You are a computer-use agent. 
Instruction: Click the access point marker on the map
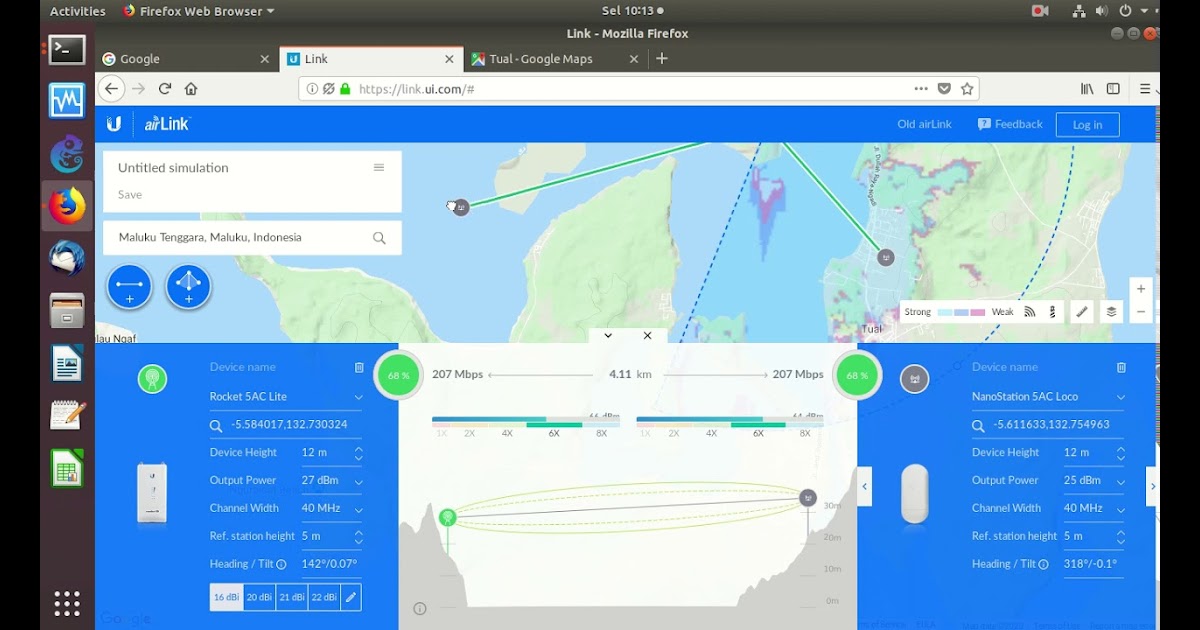[x=461, y=207]
